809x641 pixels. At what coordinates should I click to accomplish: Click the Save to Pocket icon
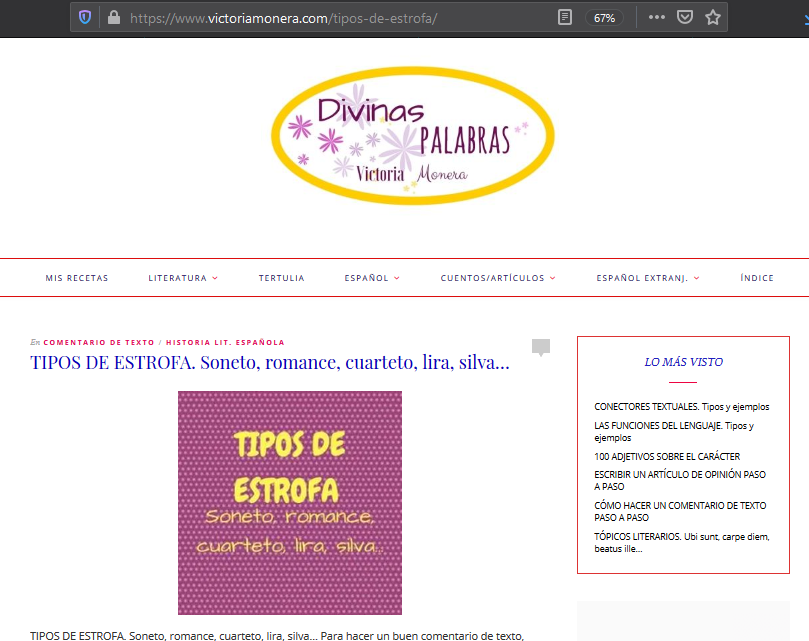(685, 17)
